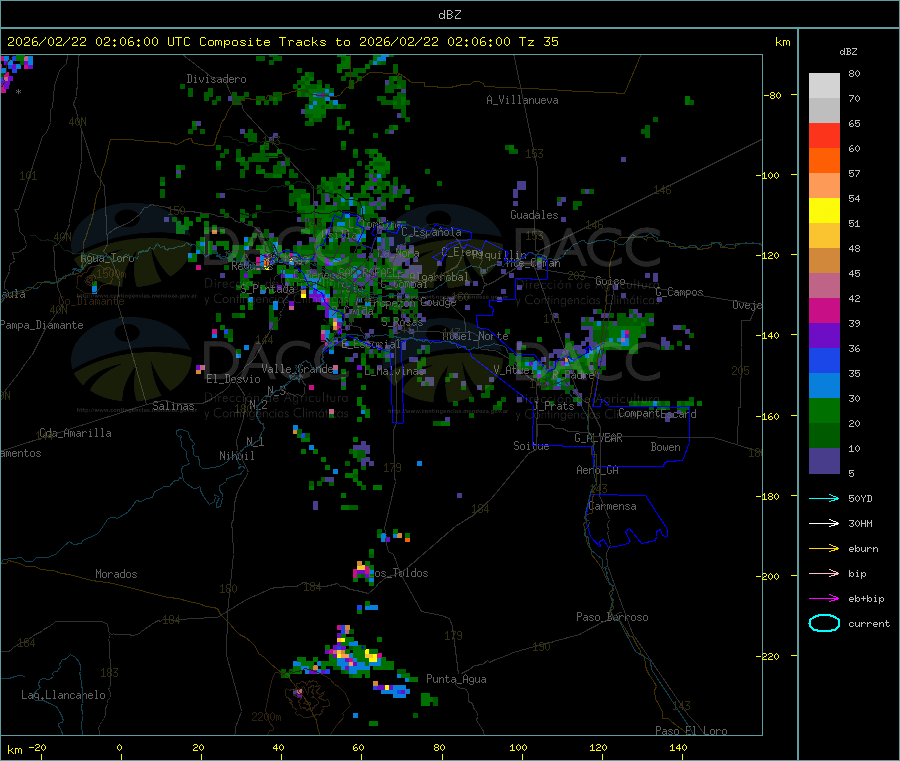Click the eb+bip legend label

point(866,599)
